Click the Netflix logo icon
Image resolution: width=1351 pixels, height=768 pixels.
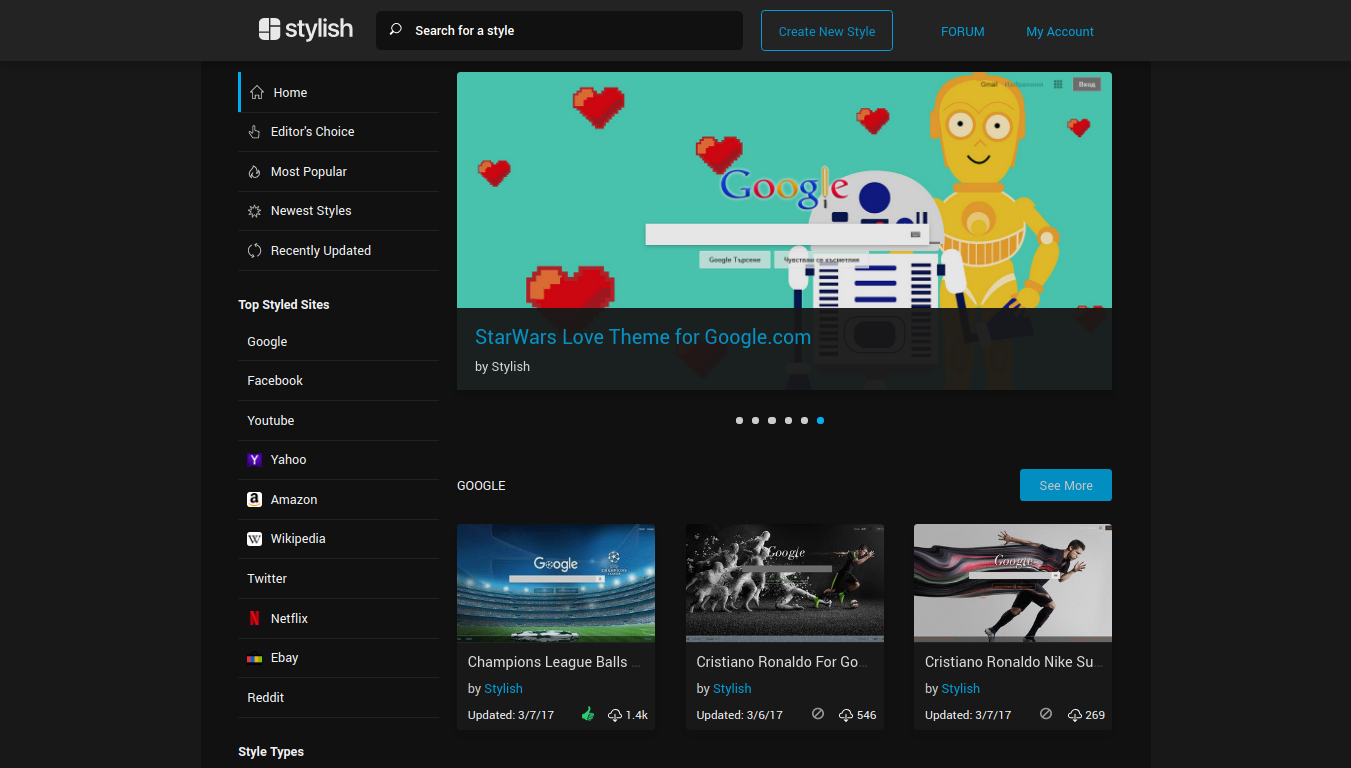point(254,618)
